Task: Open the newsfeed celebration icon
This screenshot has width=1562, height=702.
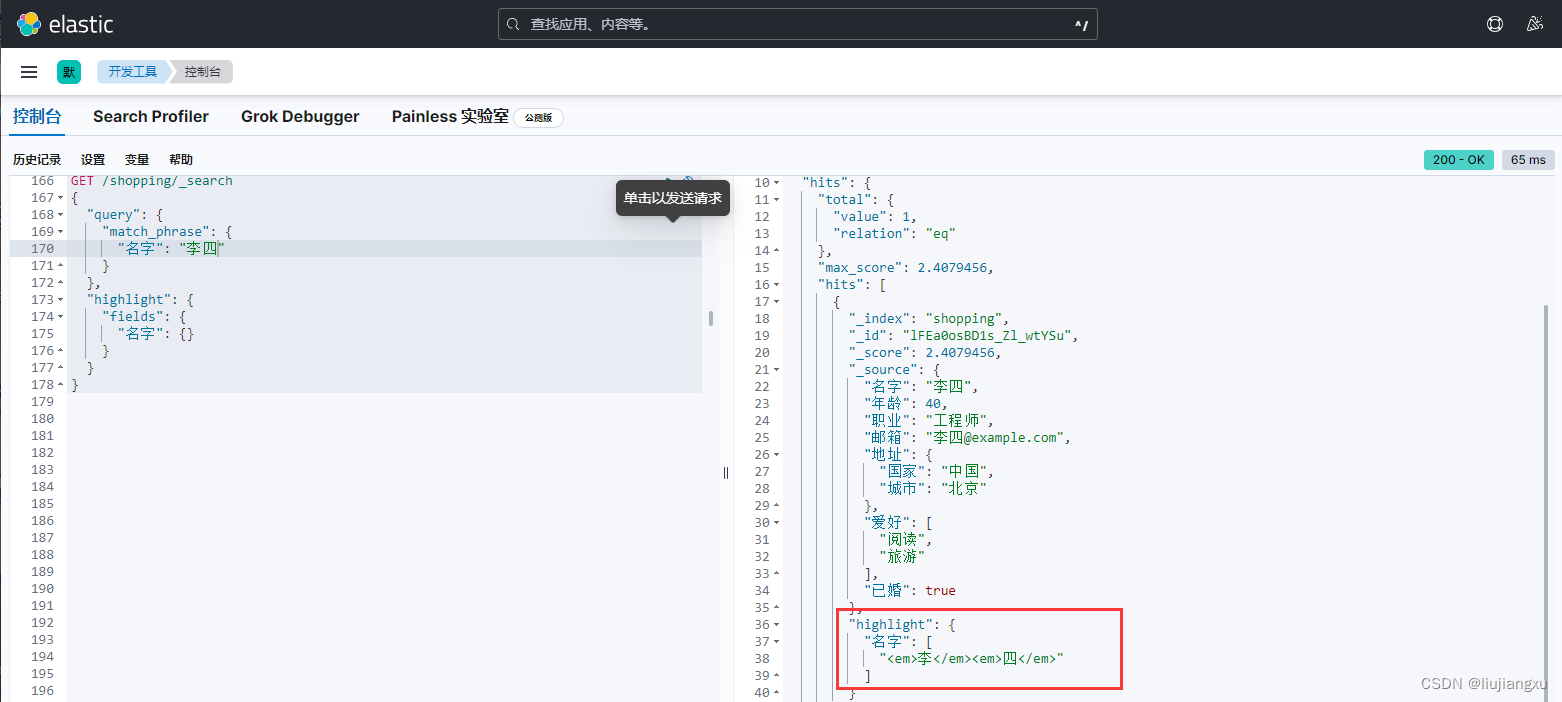Action: [1535, 24]
